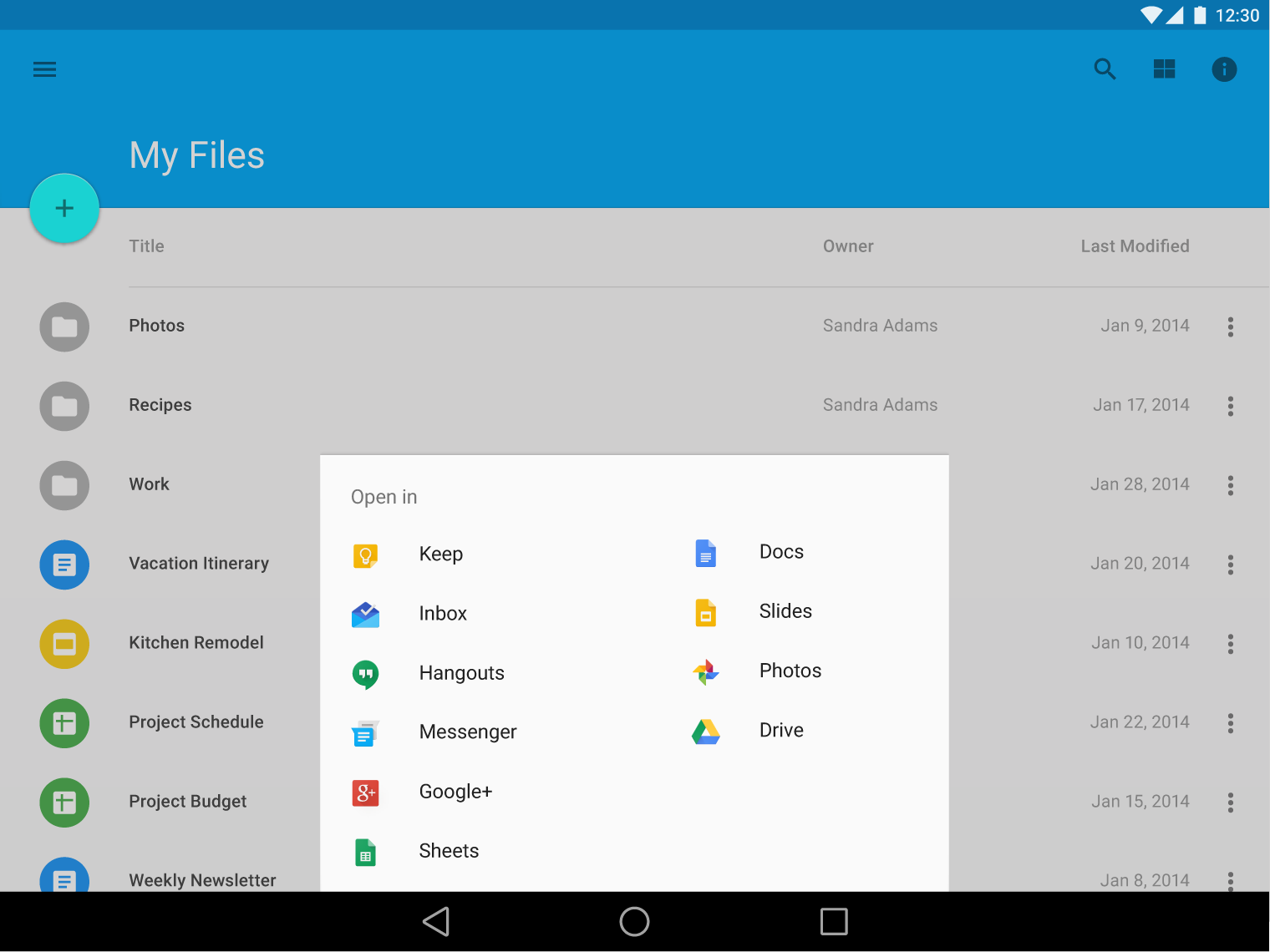Viewport: 1270px width, 952px height.
Task: Click the Photos folder name in file list
Action: 157,326
